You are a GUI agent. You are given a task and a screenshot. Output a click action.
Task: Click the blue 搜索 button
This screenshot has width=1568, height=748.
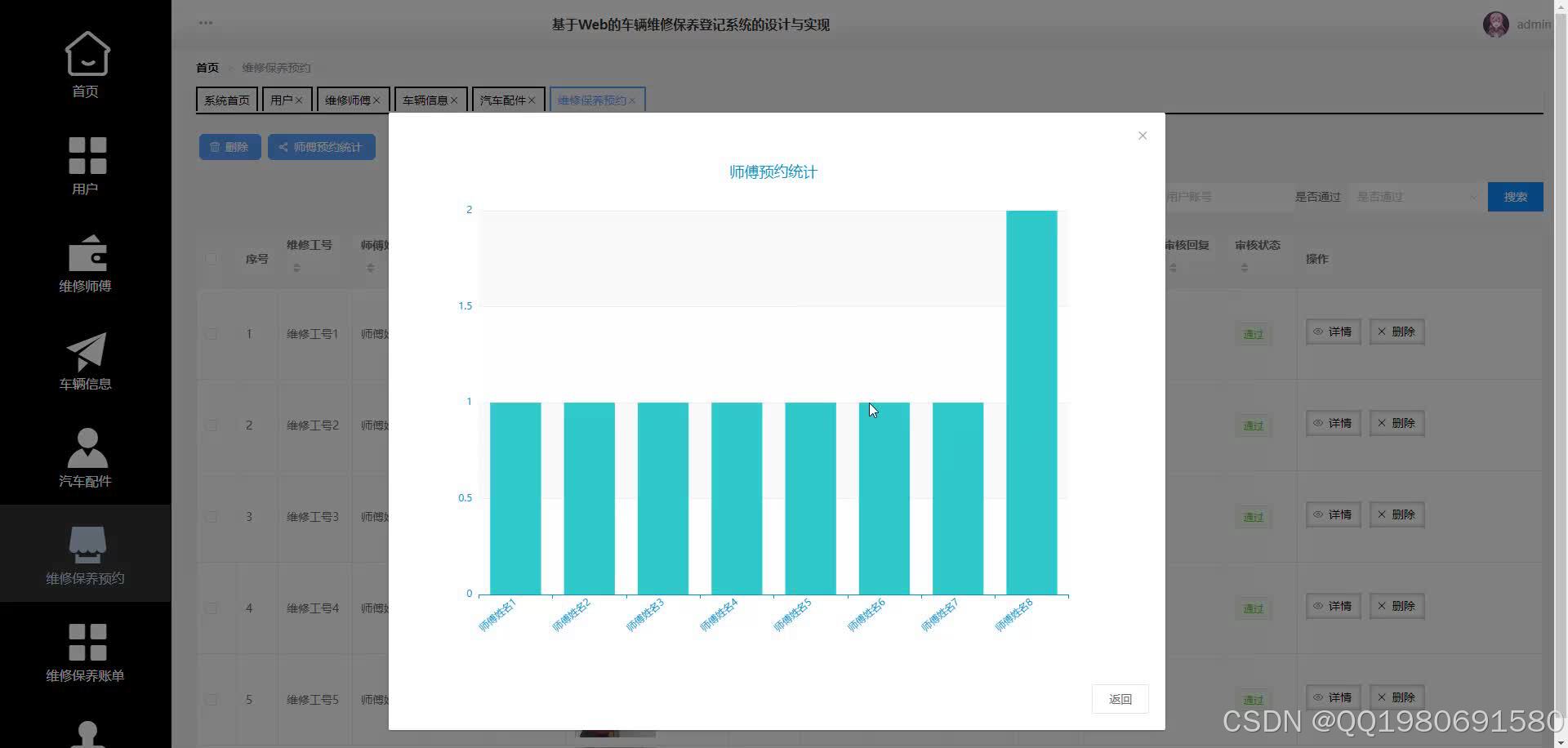point(1516,197)
